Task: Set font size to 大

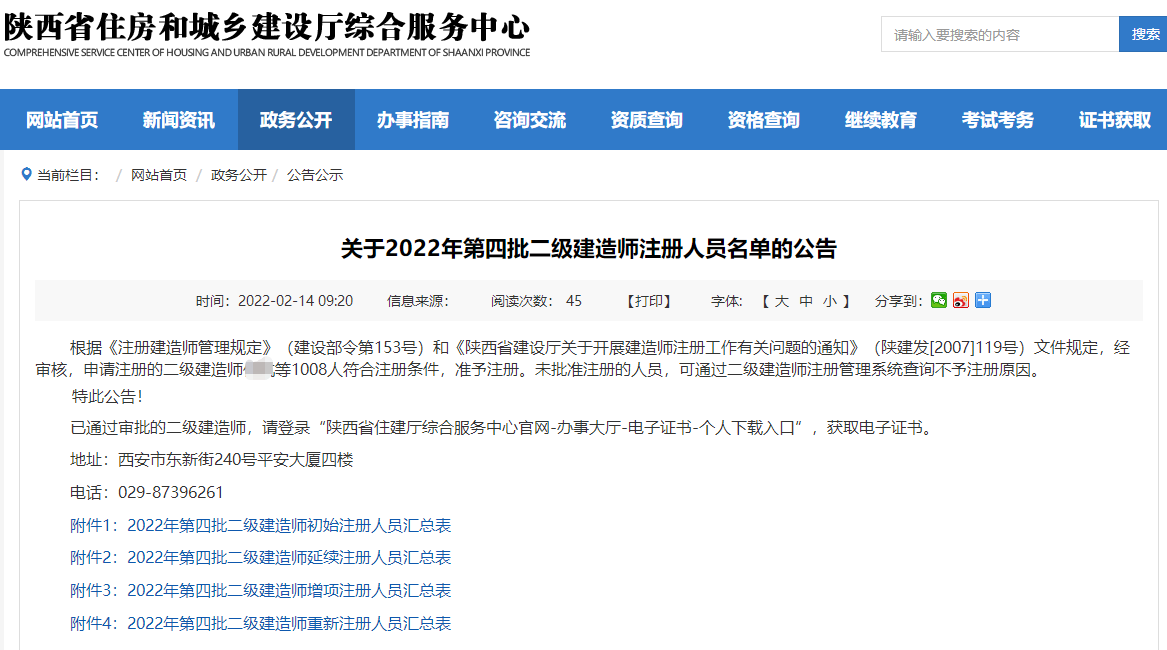Action: (x=781, y=300)
